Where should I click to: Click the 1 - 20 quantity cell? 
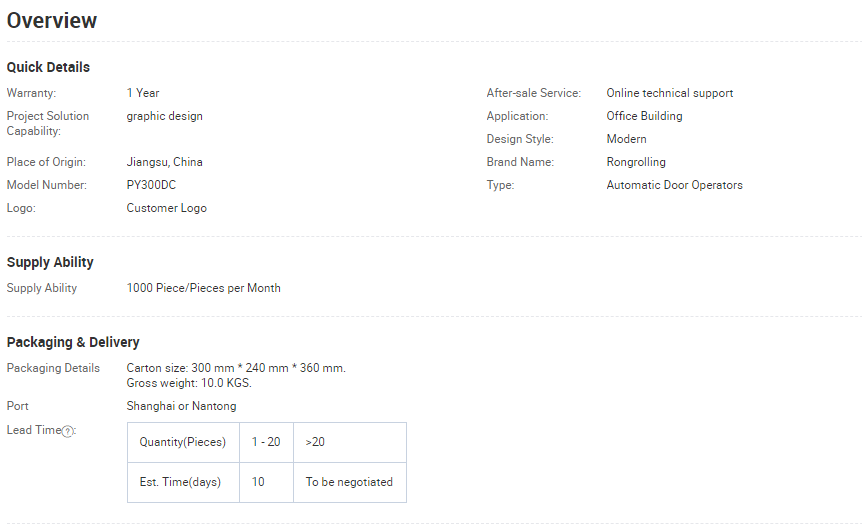266,442
